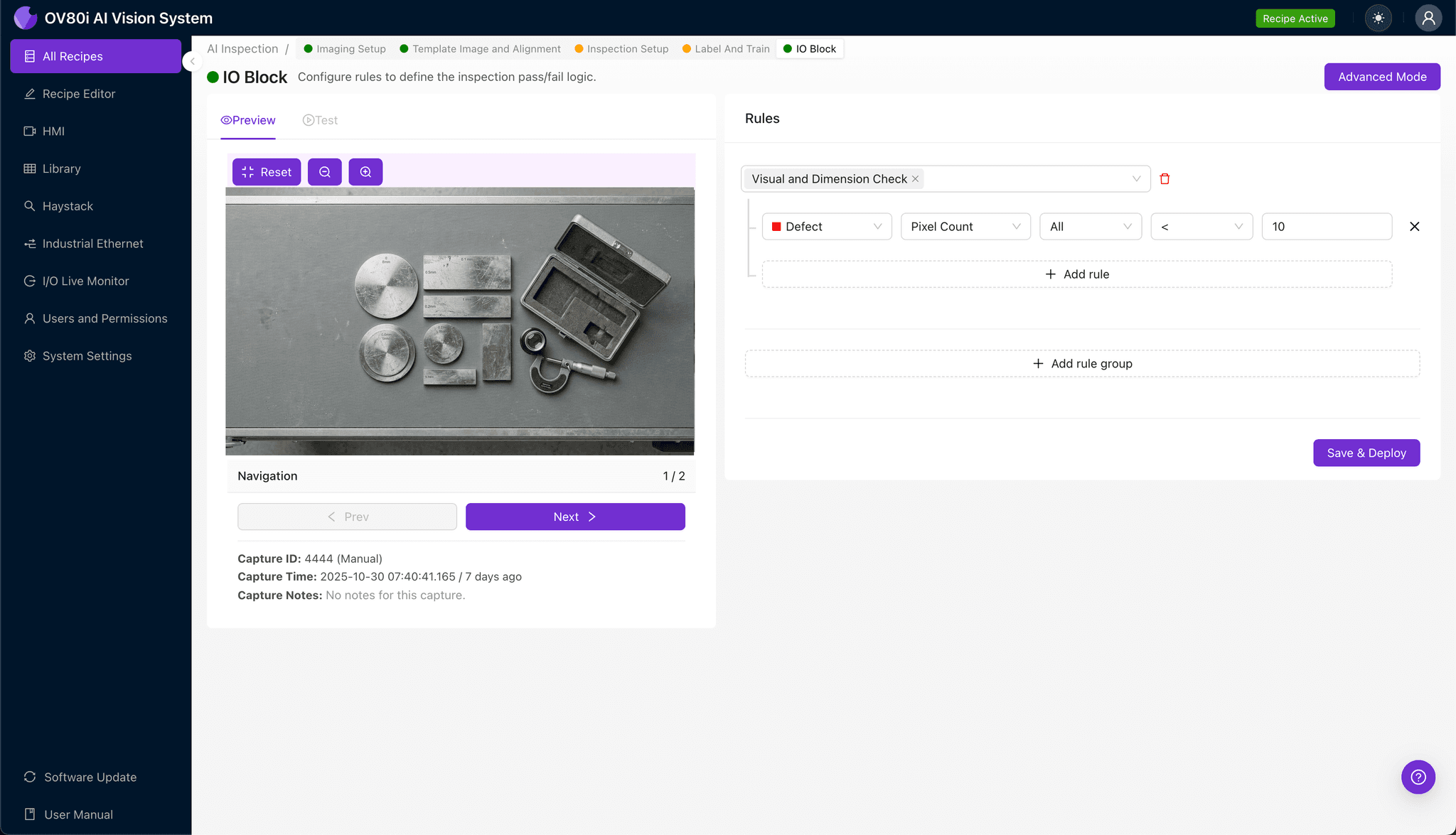Open Haystack search page

96,206
